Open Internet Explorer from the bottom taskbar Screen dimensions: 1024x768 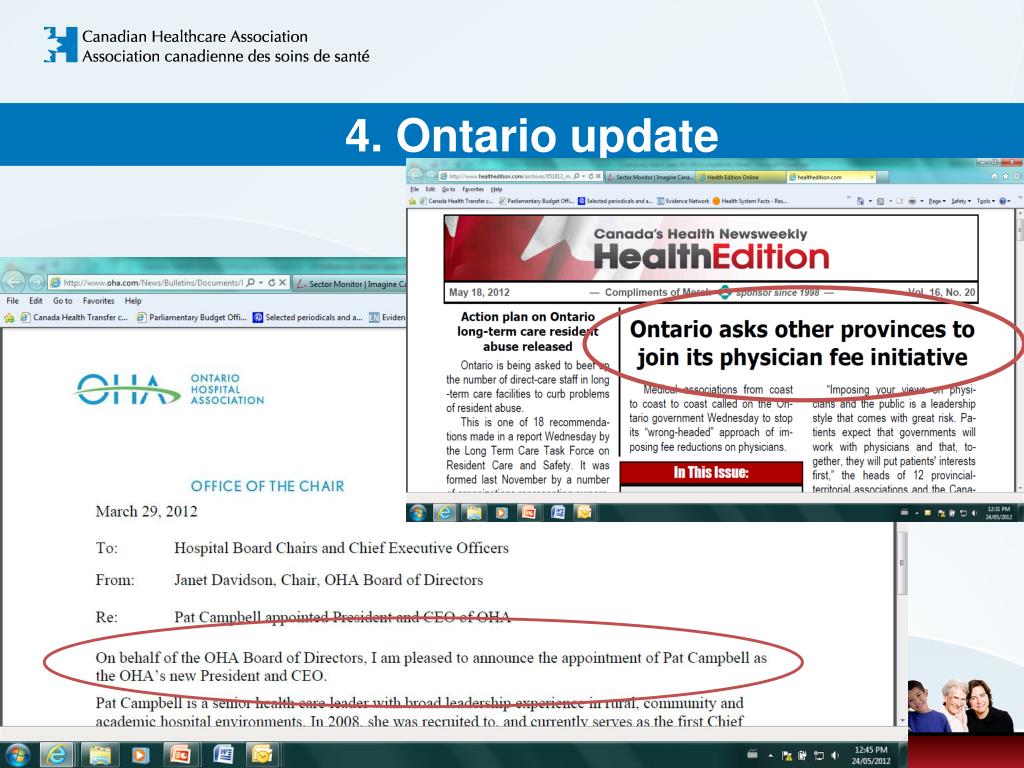(x=57, y=755)
